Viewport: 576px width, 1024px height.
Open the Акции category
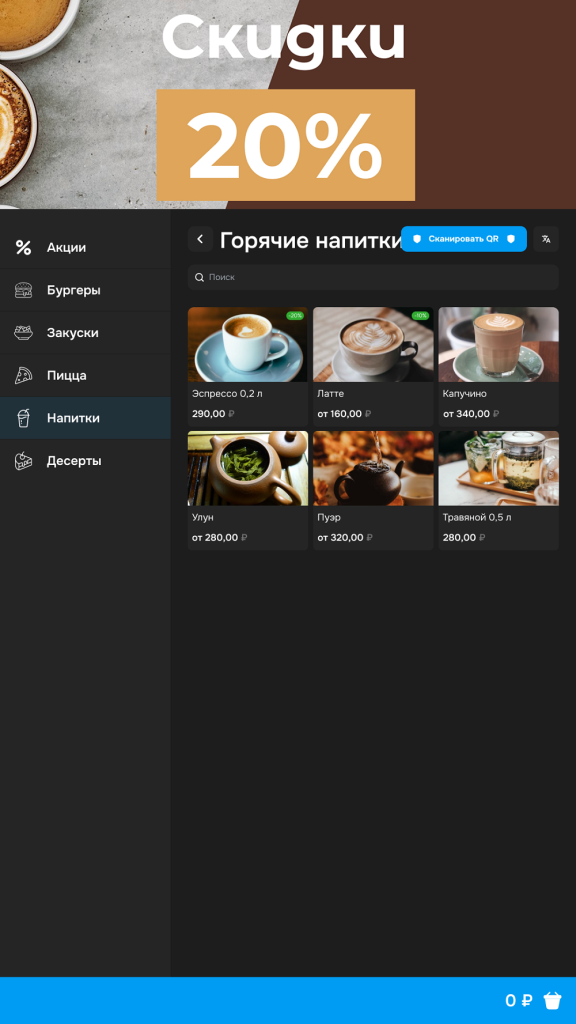point(85,248)
